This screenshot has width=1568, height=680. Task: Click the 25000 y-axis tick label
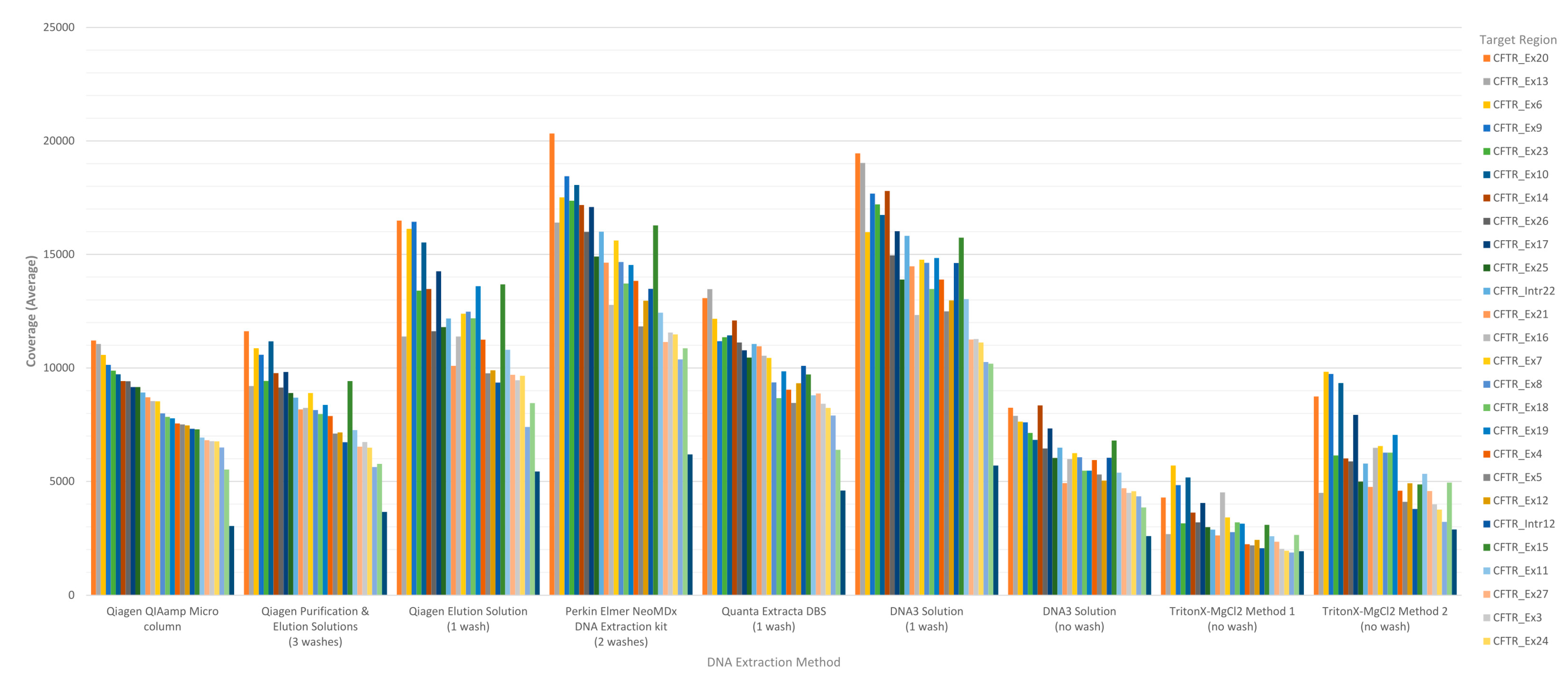59,27
